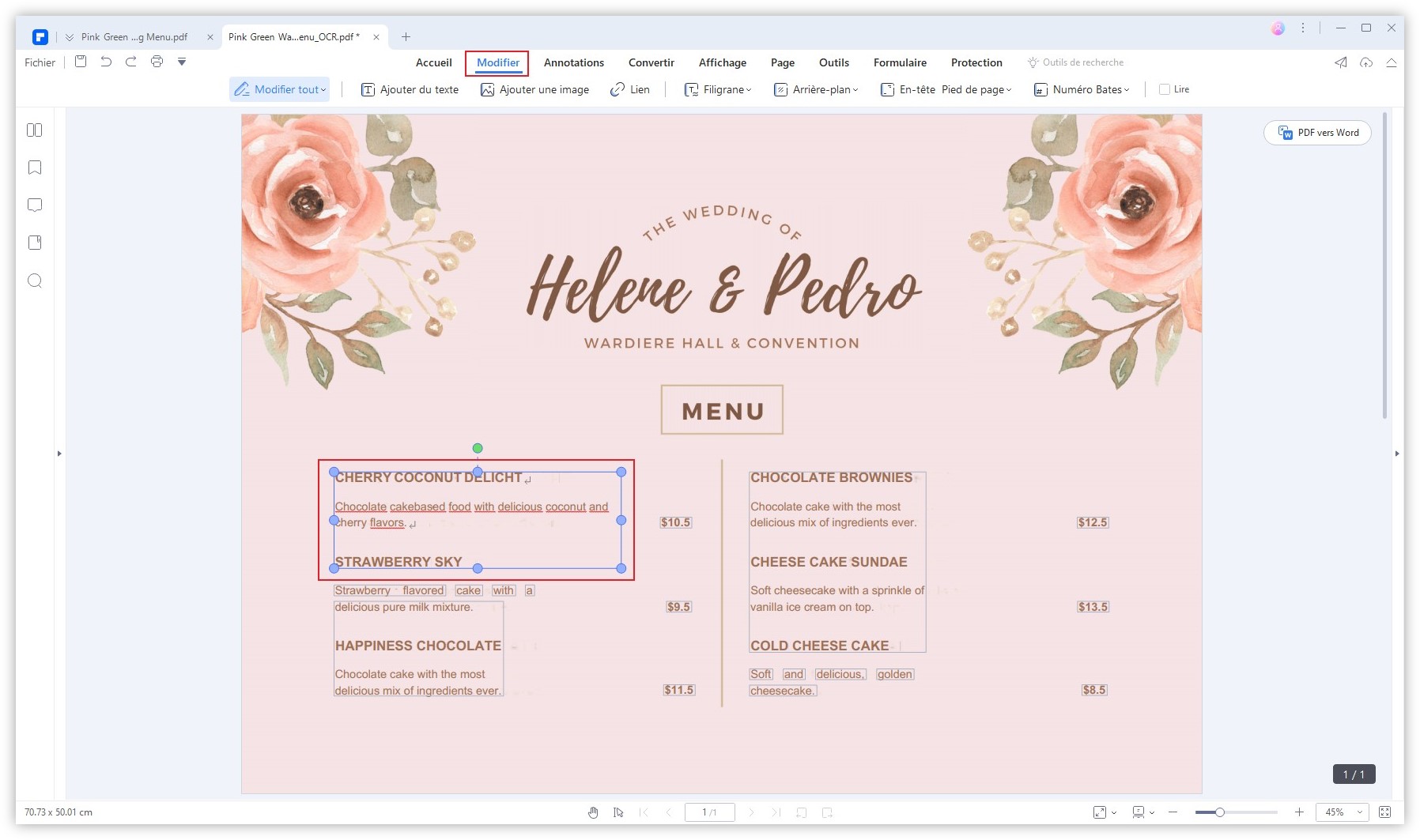1420x840 pixels.
Task: Switch to the Annotations tab
Action: [x=573, y=62]
